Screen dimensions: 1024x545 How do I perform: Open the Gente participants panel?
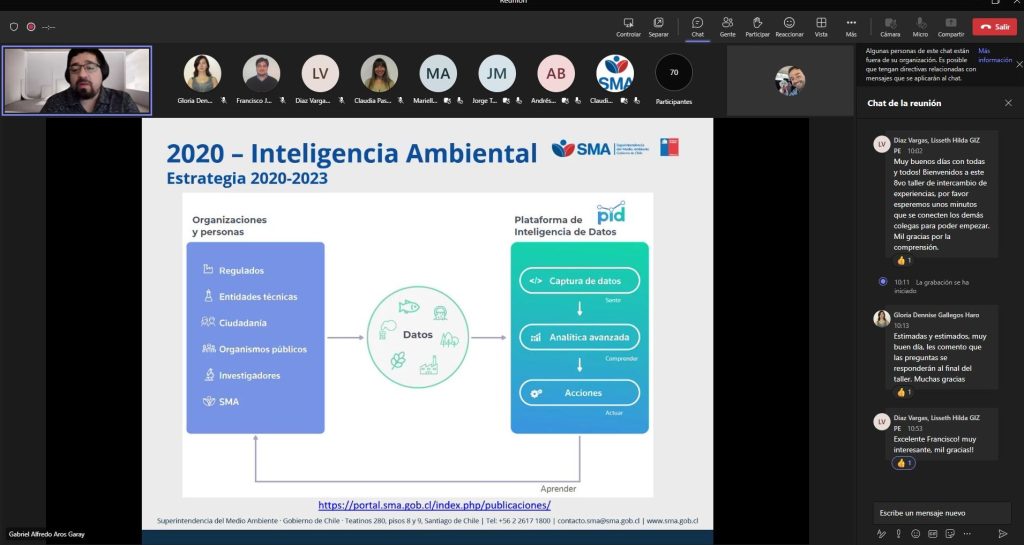tap(727, 26)
